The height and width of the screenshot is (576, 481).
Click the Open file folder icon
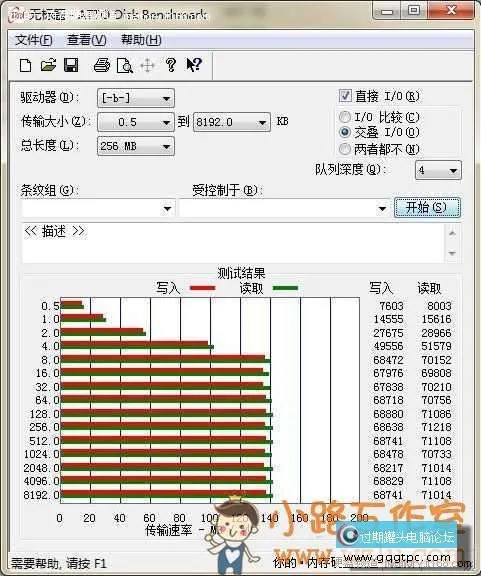(x=48, y=65)
